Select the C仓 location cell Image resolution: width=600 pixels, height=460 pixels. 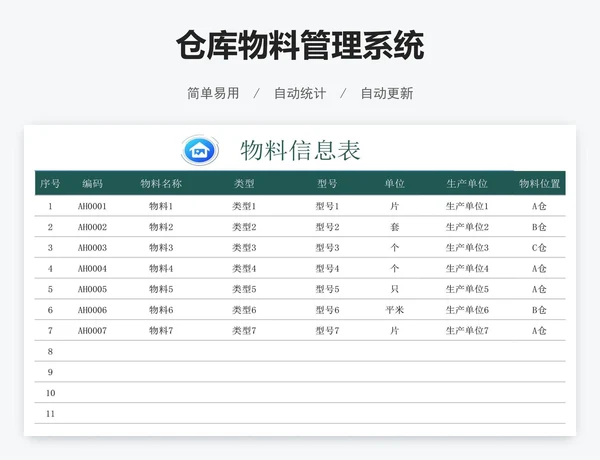(x=539, y=248)
